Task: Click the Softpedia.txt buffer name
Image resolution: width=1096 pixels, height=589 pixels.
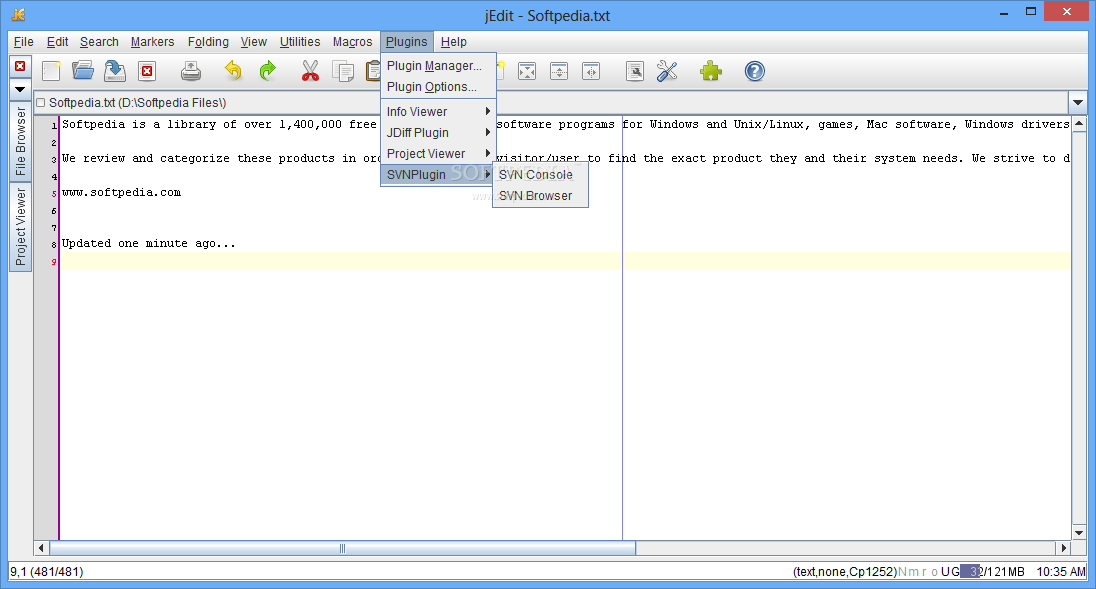Action: coord(138,103)
